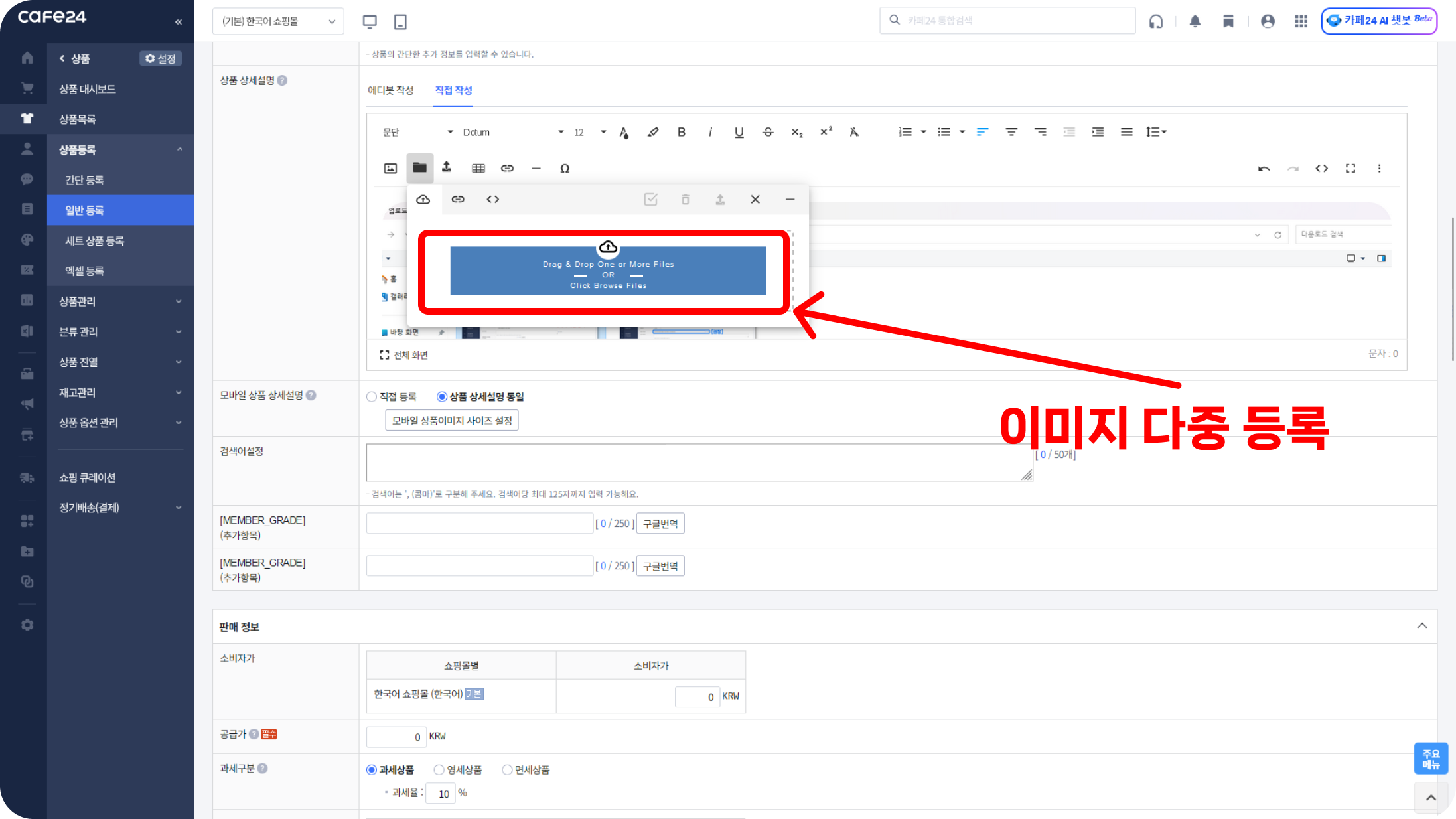Image resolution: width=1456 pixels, height=819 pixels.
Task: Click the Insert Table icon in editor toolbar
Action: tap(478, 168)
